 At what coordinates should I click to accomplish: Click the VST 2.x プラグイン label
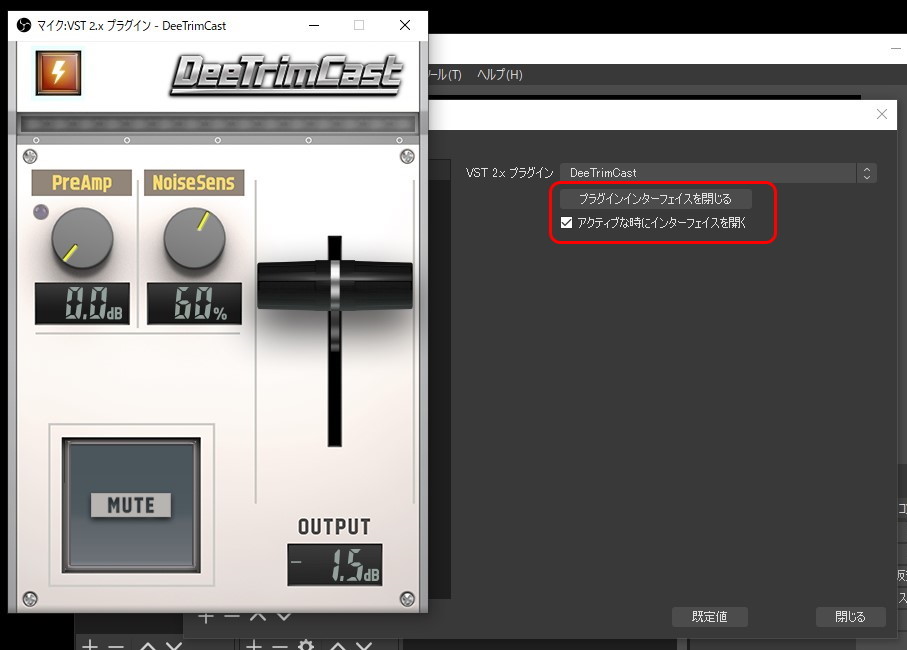pyautogui.click(x=510, y=173)
